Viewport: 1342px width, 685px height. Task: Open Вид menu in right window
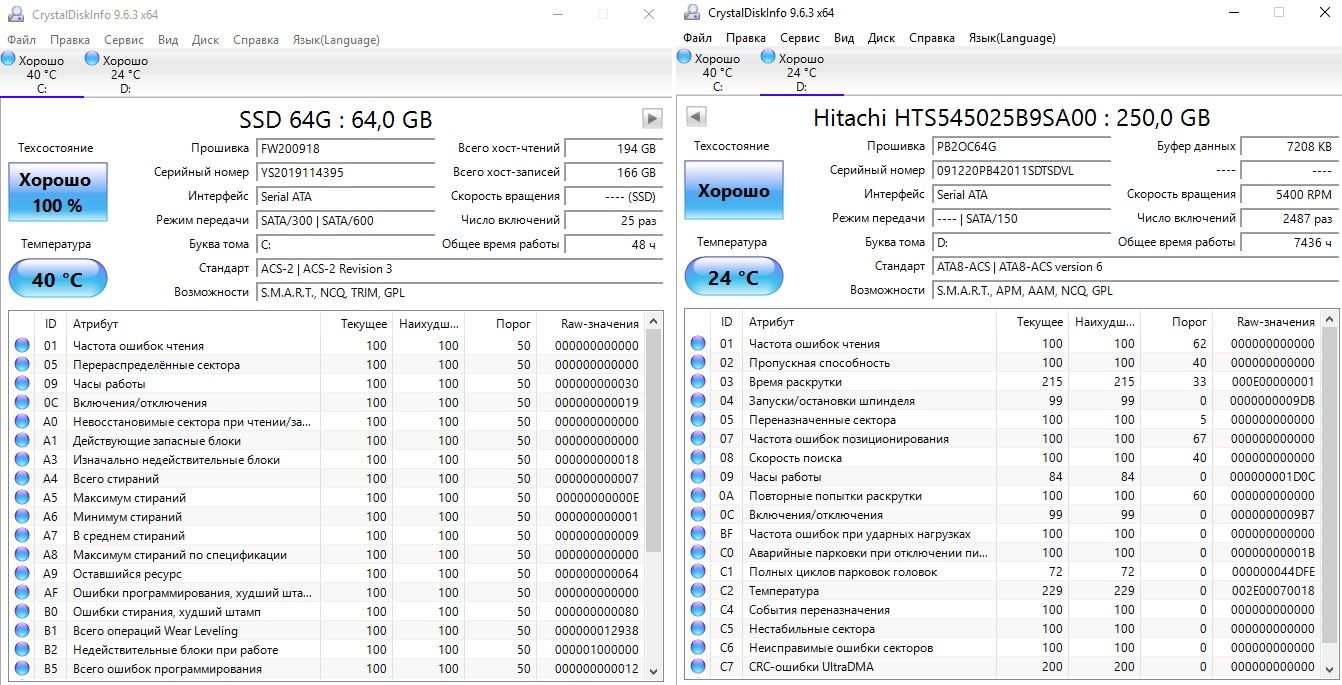pos(844,38)
